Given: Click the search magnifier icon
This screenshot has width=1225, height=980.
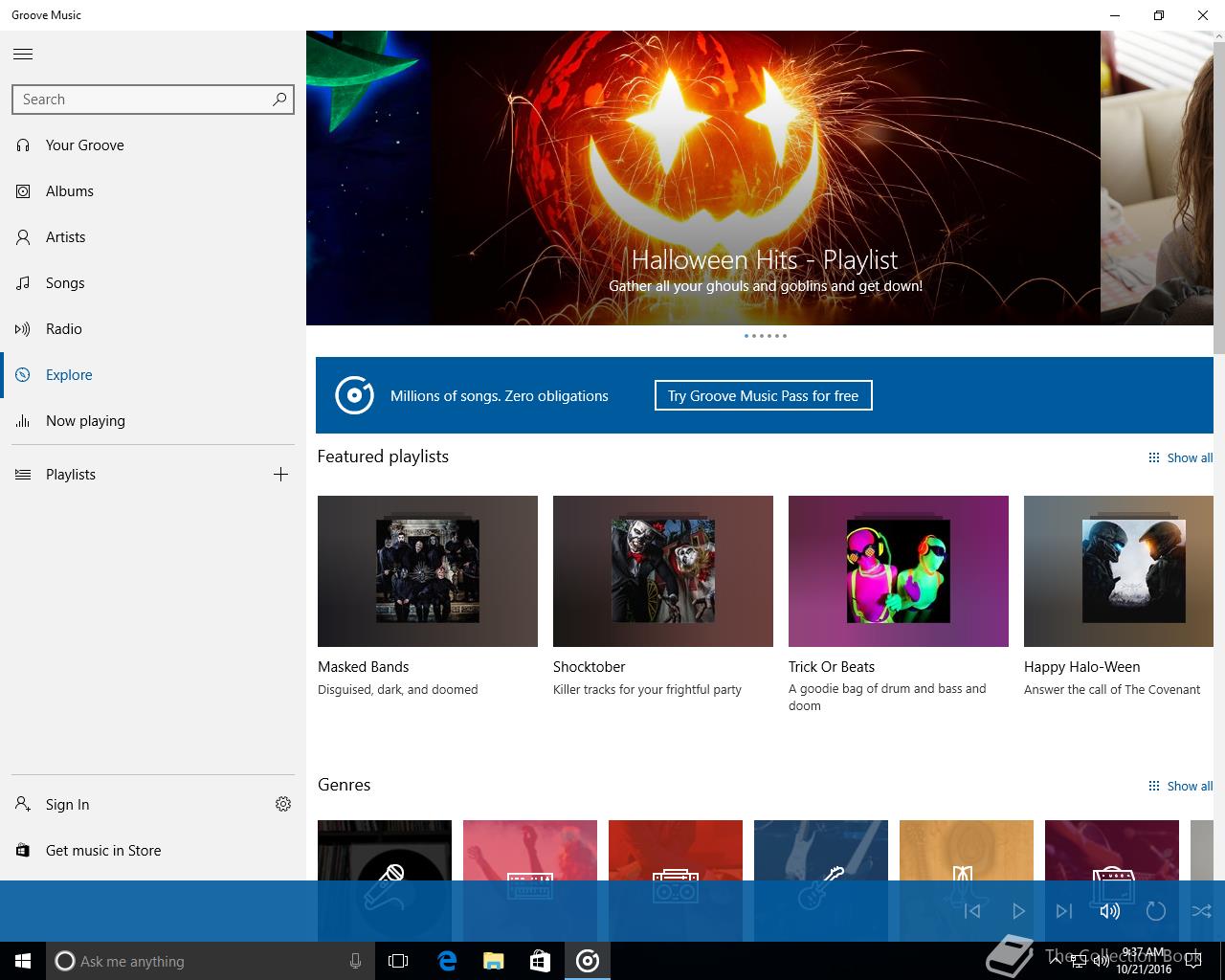Looking at the screenshot, I should 279,99.
